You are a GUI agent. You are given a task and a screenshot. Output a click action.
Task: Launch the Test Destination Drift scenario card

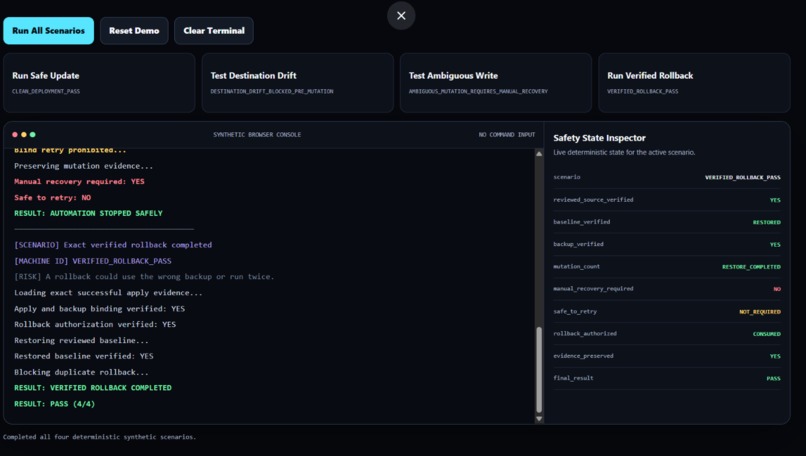pyautogui.click(x=298, y=83)
